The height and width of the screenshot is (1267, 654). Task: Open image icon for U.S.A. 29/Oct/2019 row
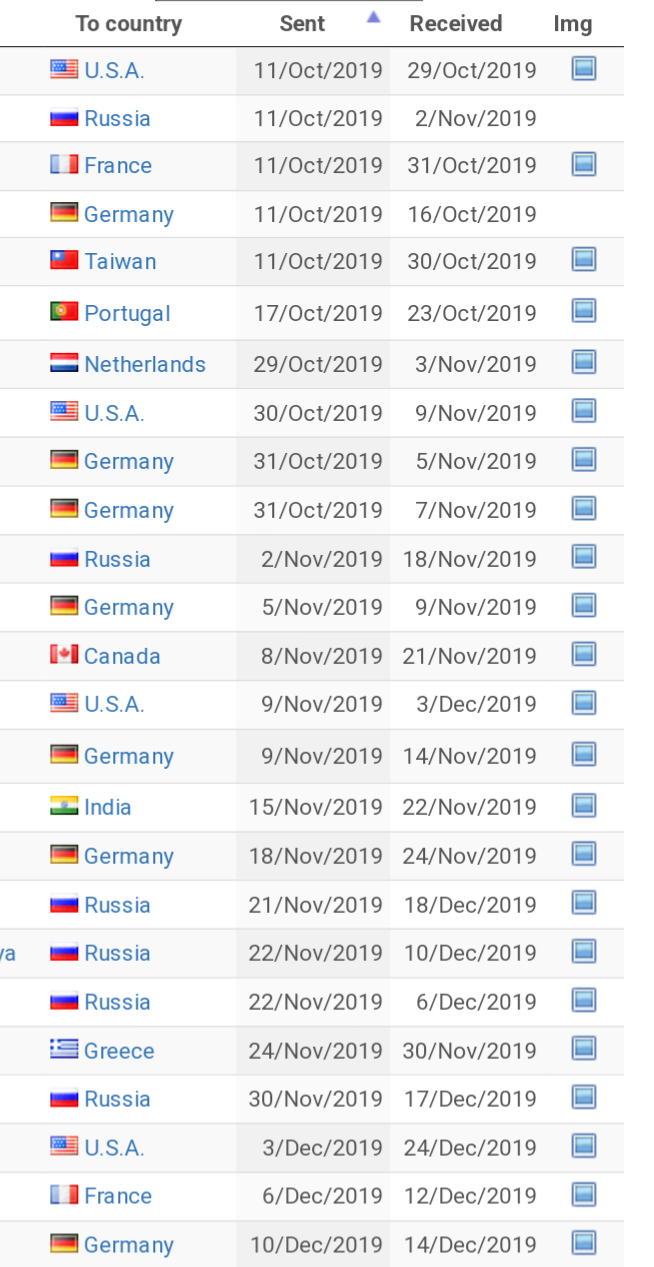[x=584, y=69]
